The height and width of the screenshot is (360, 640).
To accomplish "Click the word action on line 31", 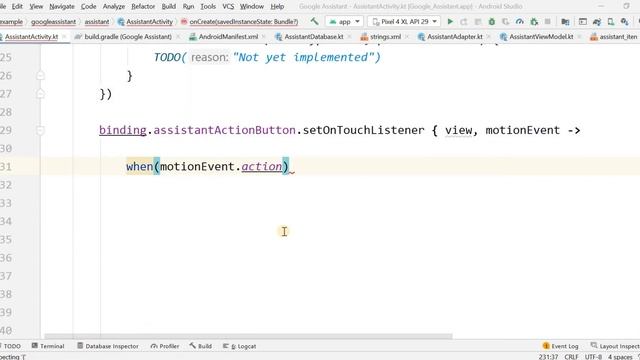I will pyautogui.click(x=262, y=167).
